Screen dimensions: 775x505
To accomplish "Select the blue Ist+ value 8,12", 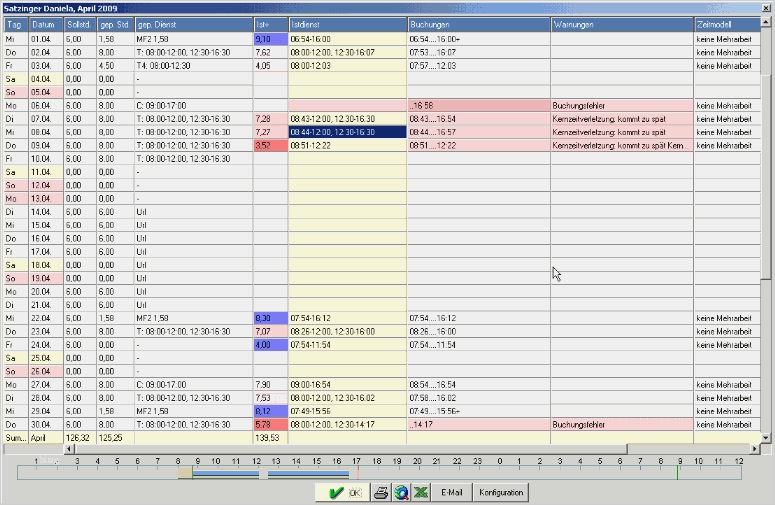I will tap(270, 411).
